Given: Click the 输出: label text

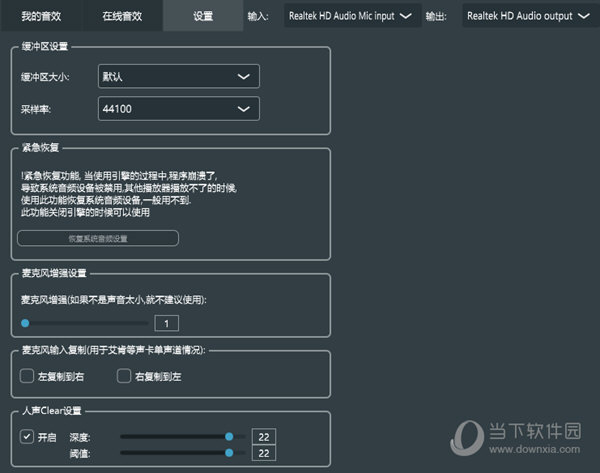Looking at the screenshot, I should pyautogui.click(x=436, y=16).
